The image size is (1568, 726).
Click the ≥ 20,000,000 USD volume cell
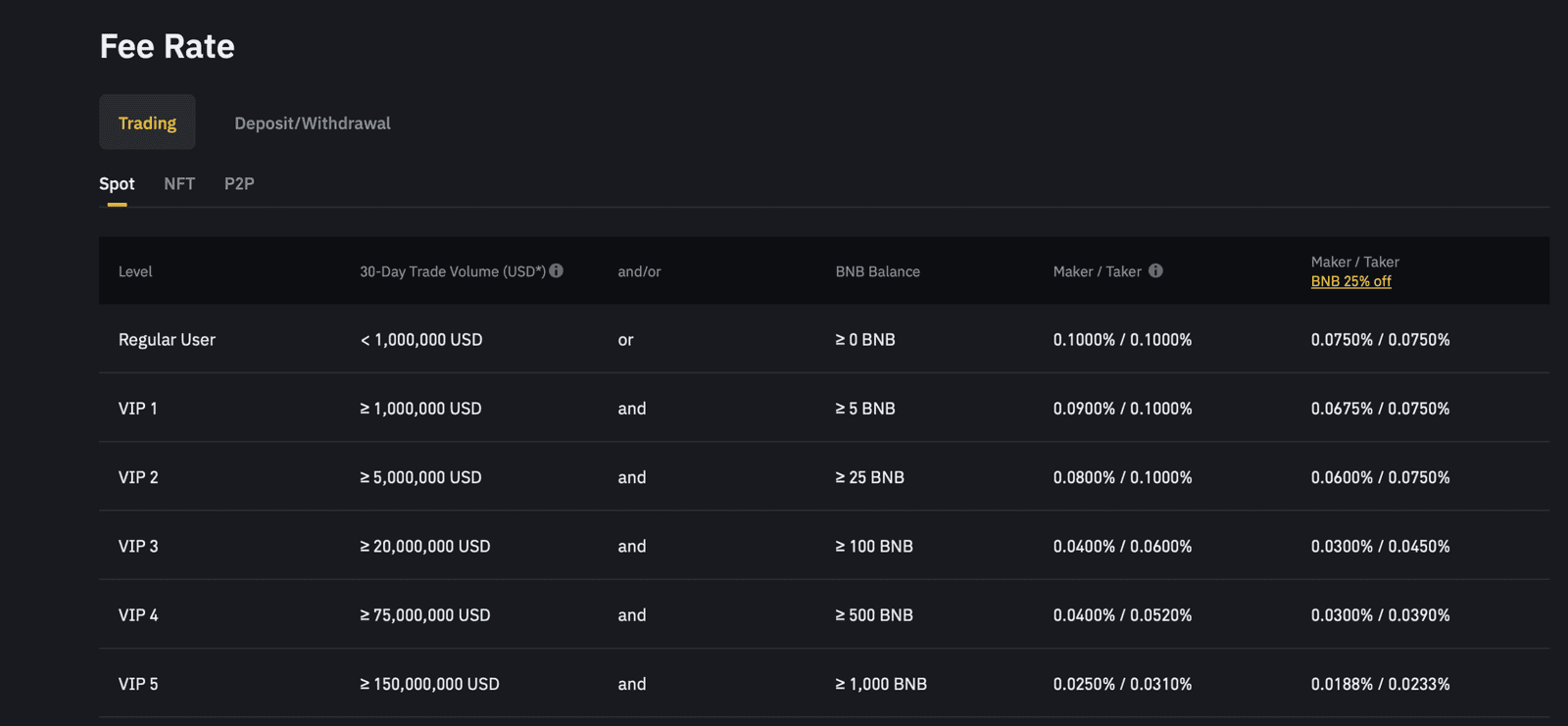425,546
